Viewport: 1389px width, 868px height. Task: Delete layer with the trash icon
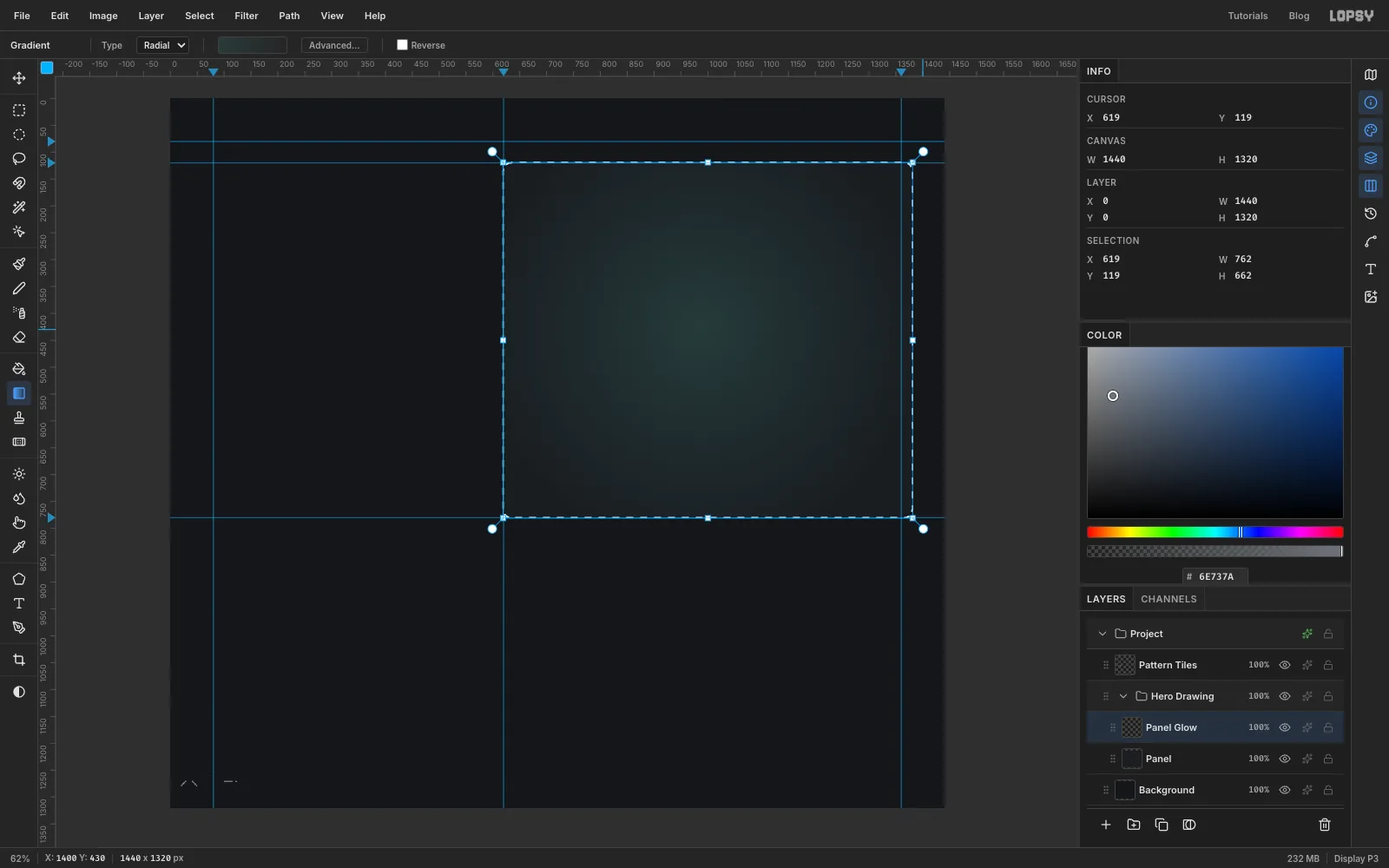[1325, 825]
